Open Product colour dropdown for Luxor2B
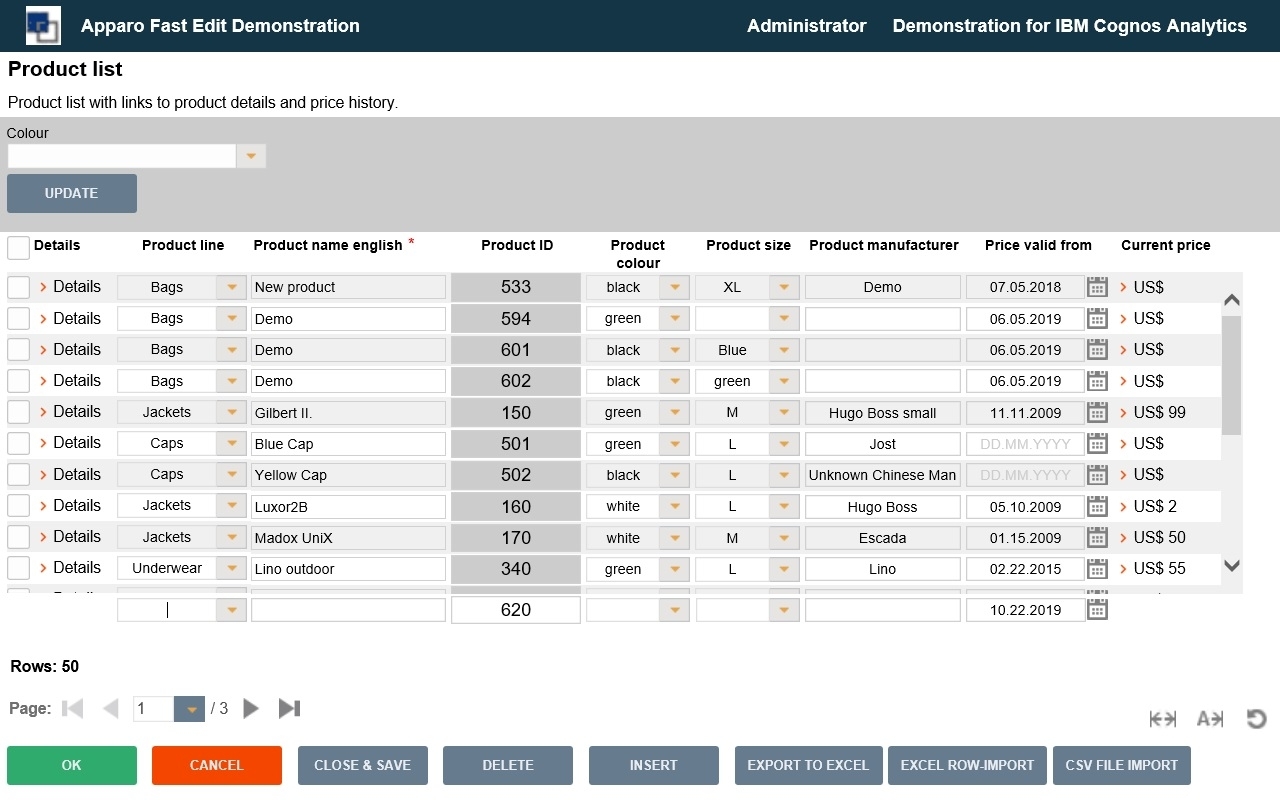The width and height of the screenshot is (1280, 800). coord(675,506)
